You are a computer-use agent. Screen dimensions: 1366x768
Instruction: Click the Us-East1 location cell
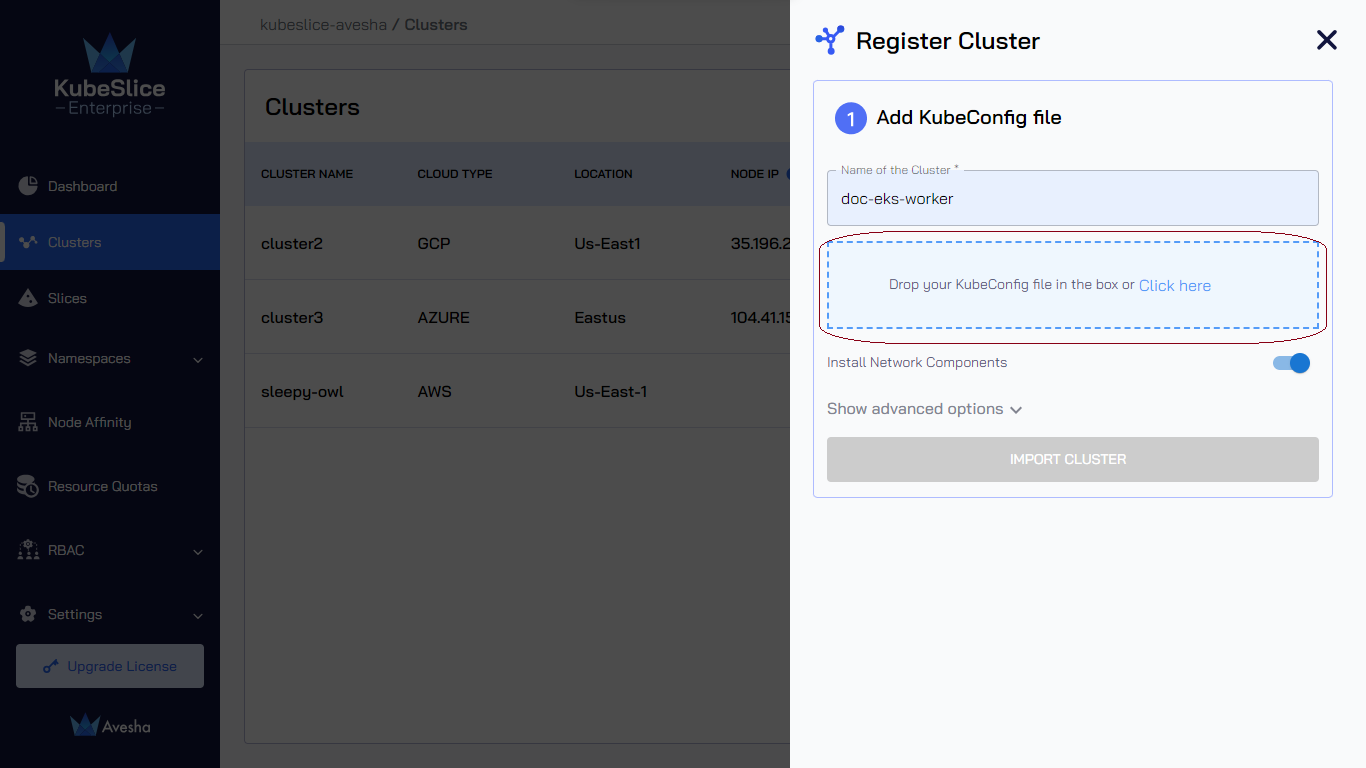[607, 243]
